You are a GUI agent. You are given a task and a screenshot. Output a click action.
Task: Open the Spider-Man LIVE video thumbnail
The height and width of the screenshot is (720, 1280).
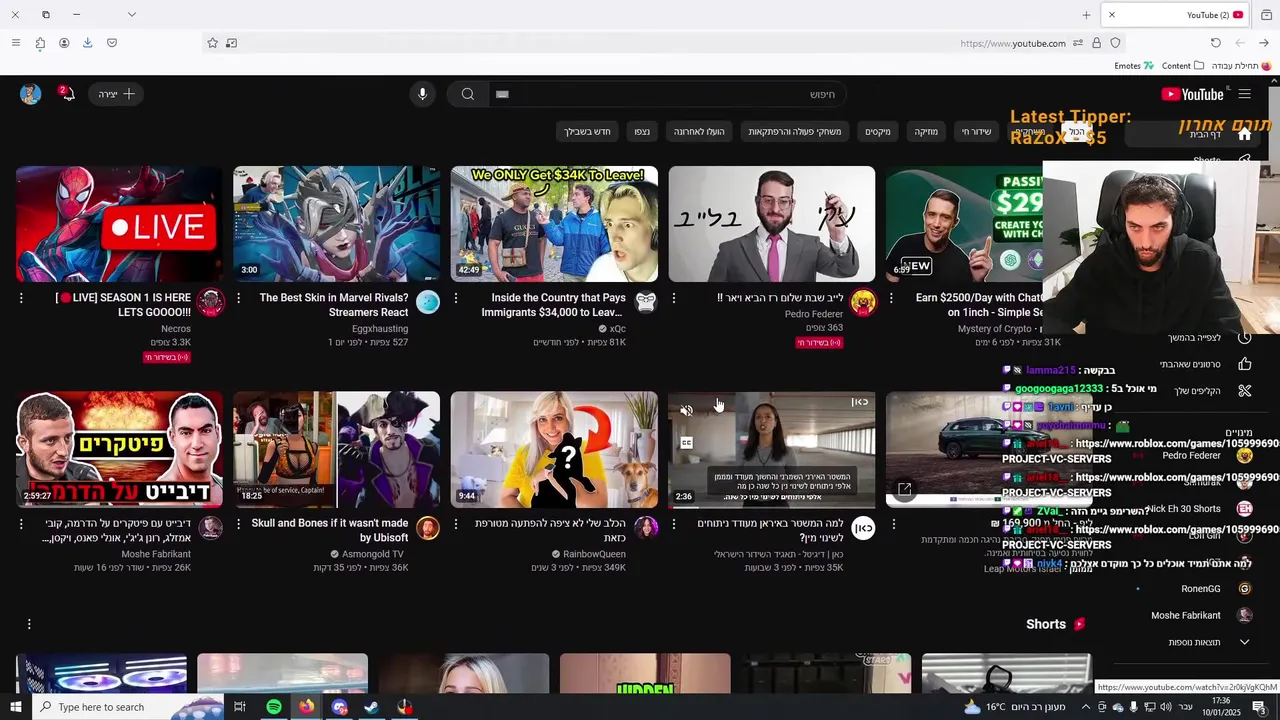point(119,224)
